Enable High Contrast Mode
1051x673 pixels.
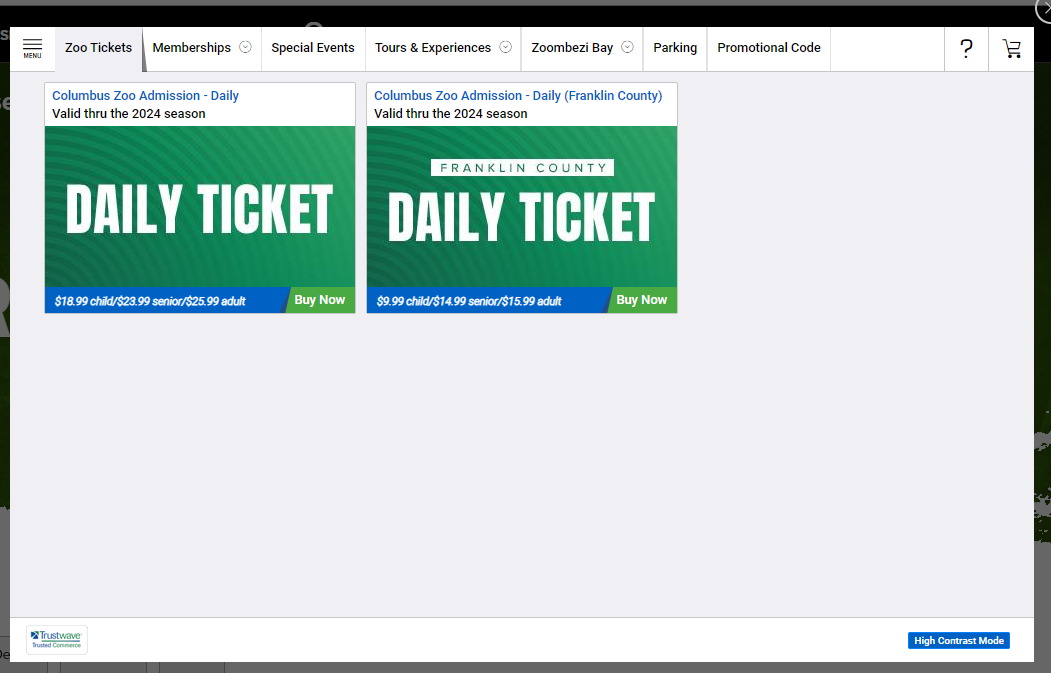click(x=959, y=641)
